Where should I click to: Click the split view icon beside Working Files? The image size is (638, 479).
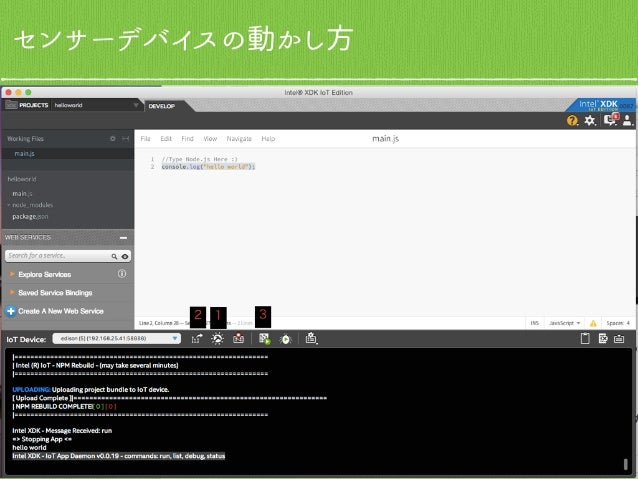tap(125, 139)
